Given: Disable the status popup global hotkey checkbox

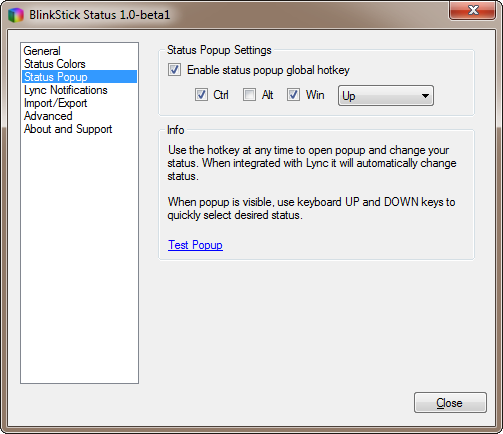Looking at the screenshot, I should tap(174, 70).
